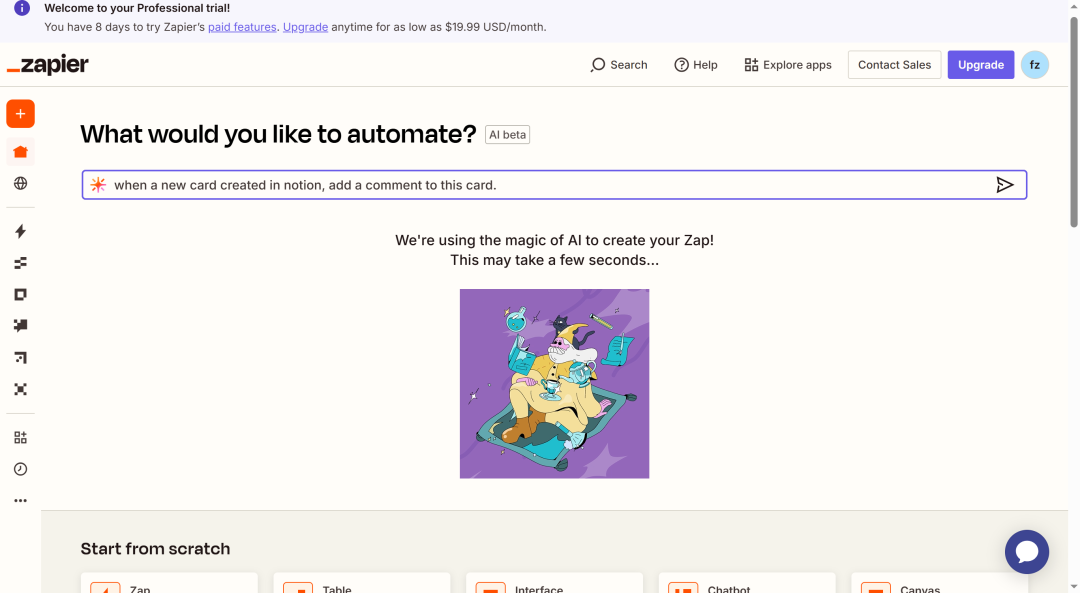Viewport: 1080px width, 593px height.
Task: Follow the paid features link
Action: point(242,27)
